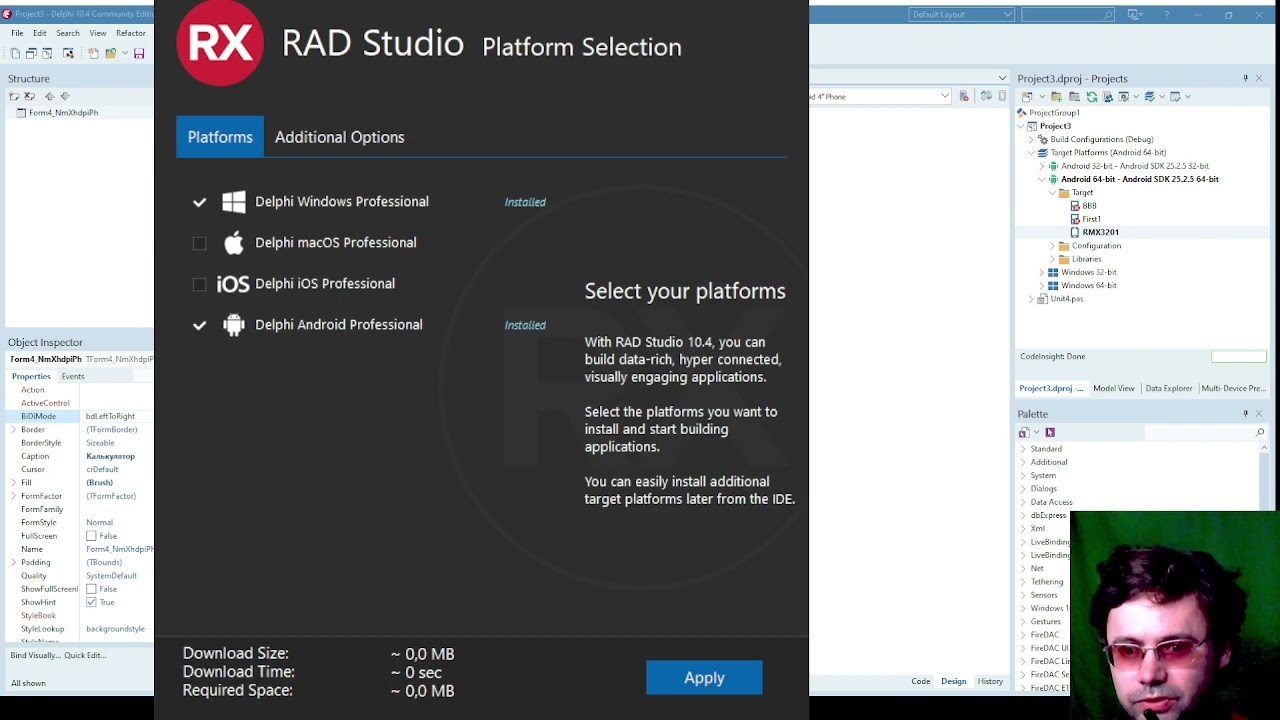Select Form4_NmXhdpiPh in Structure tree

pos(63,113)
